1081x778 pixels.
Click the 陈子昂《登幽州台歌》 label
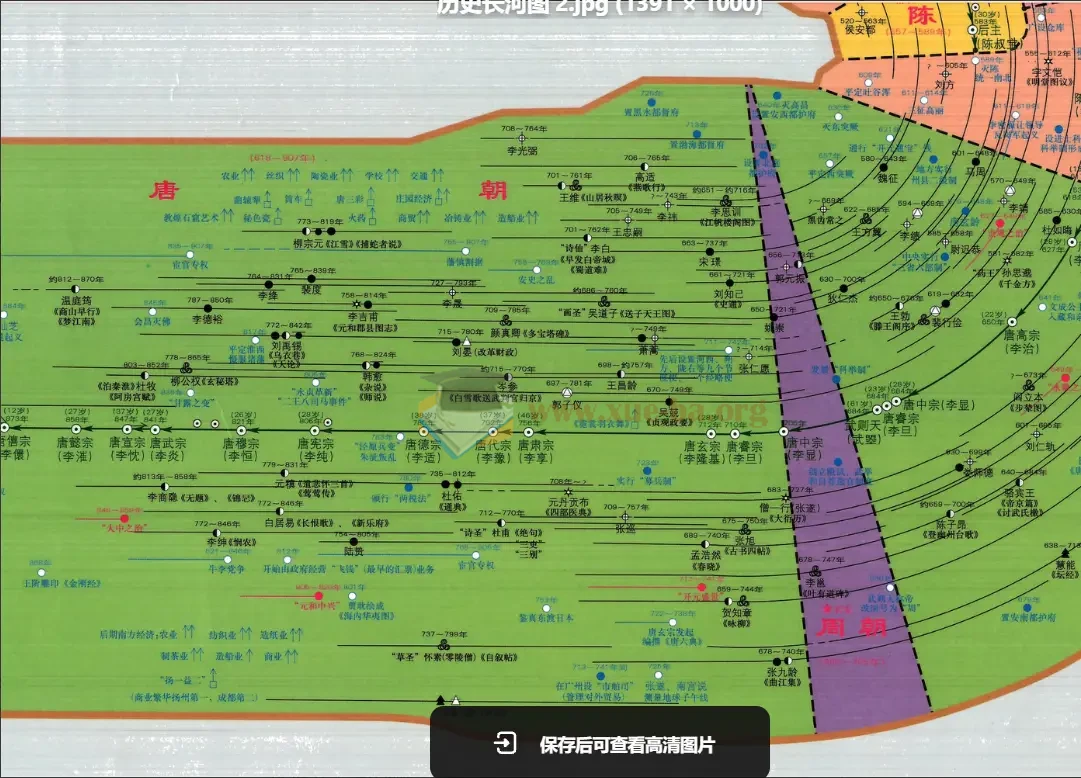click(951, 529)
